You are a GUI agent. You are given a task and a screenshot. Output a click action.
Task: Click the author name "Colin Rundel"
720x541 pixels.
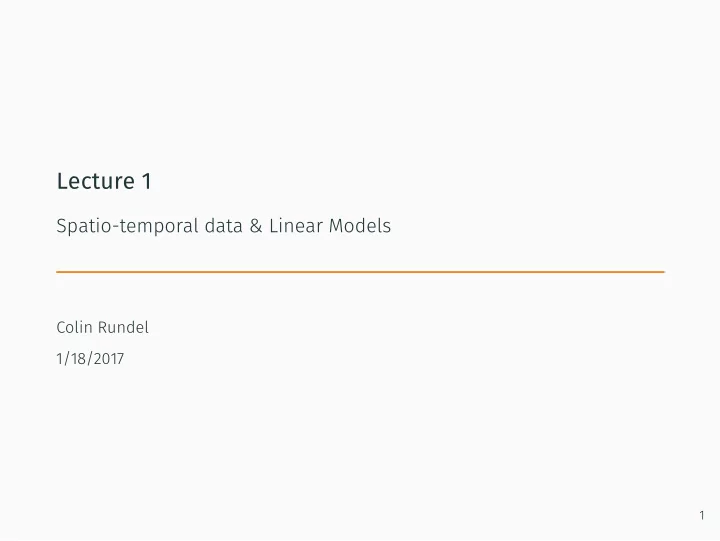pos(102,327)
